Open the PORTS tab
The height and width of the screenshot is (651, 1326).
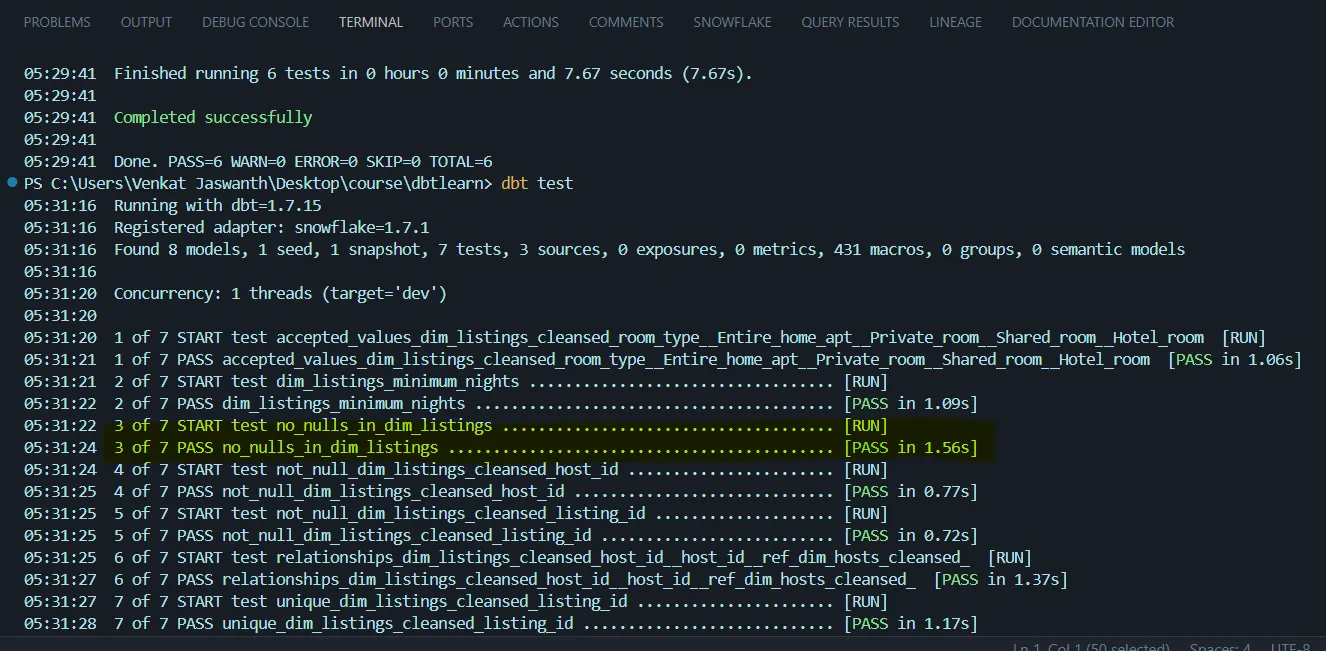453,21
